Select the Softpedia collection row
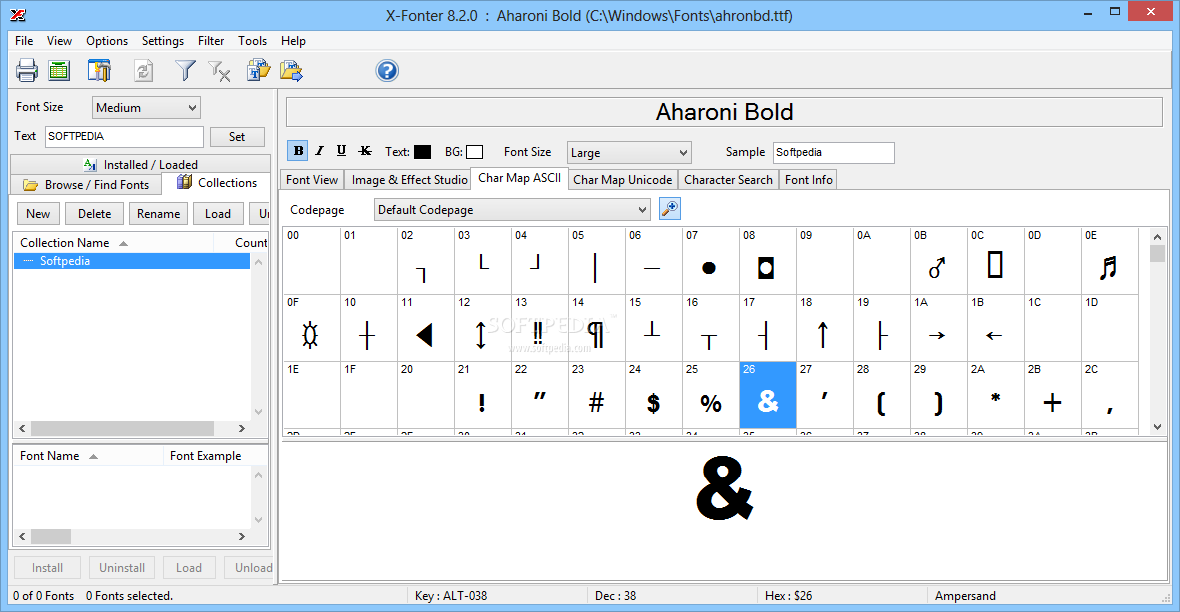 pos(132,260)
